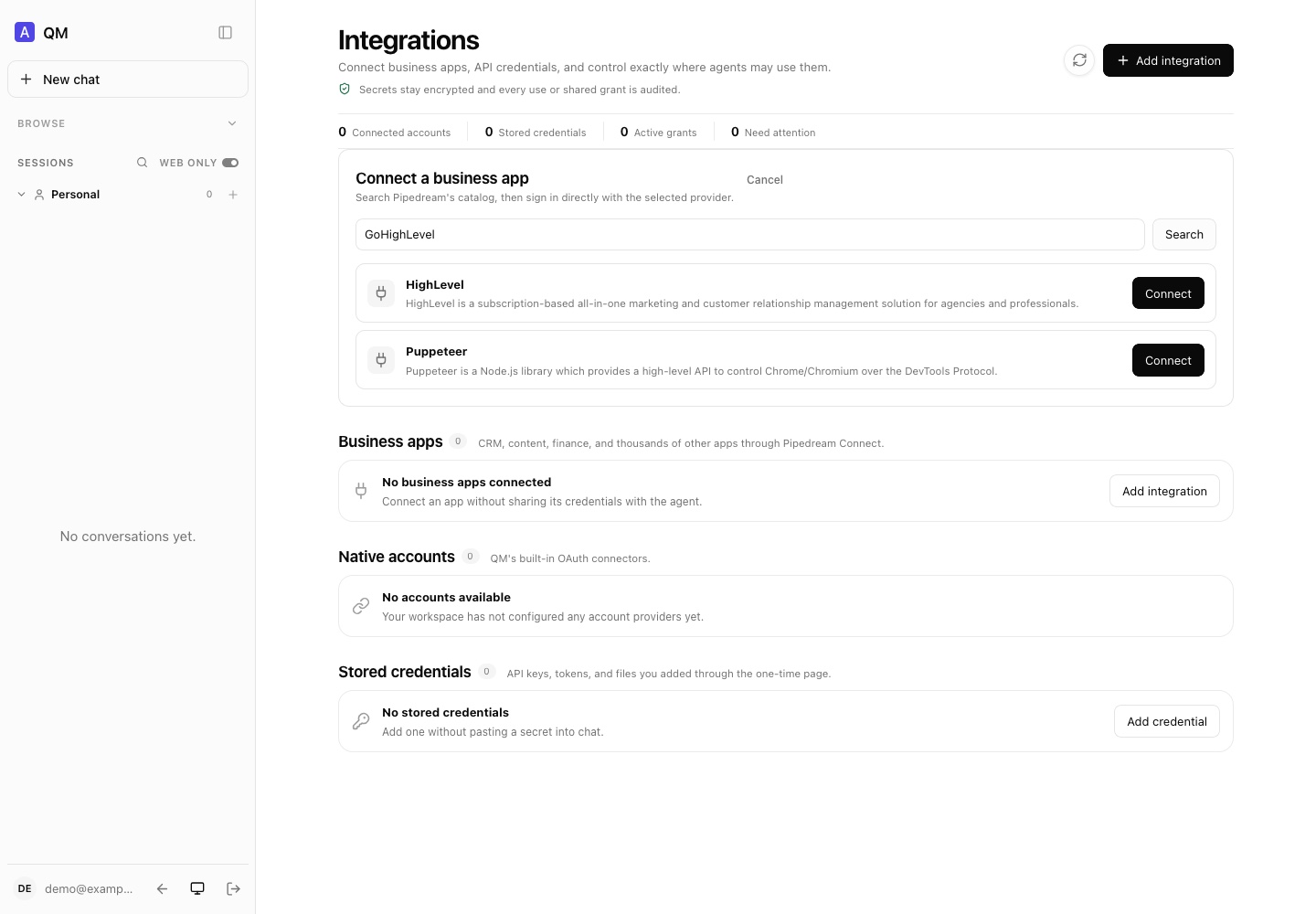1316x914 pixels.
Task: Click the DE user avatar
Action: pos(25,888)
